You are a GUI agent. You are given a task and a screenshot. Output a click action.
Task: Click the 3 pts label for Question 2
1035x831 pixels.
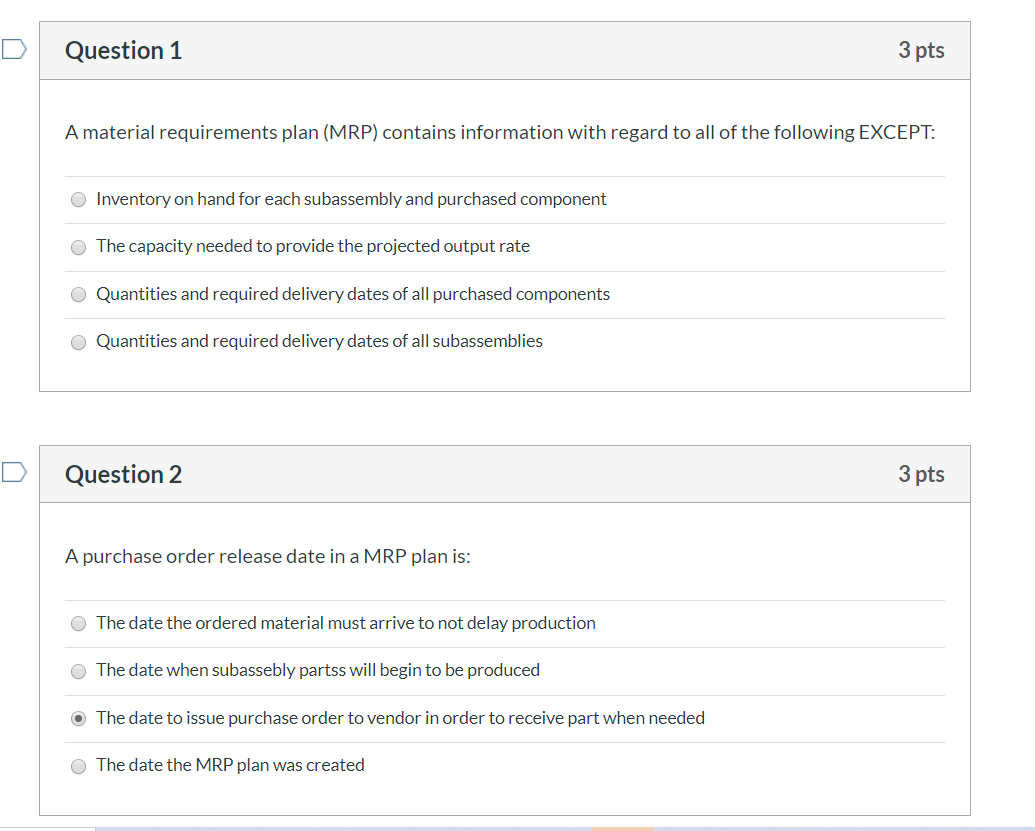coord(922,473)
